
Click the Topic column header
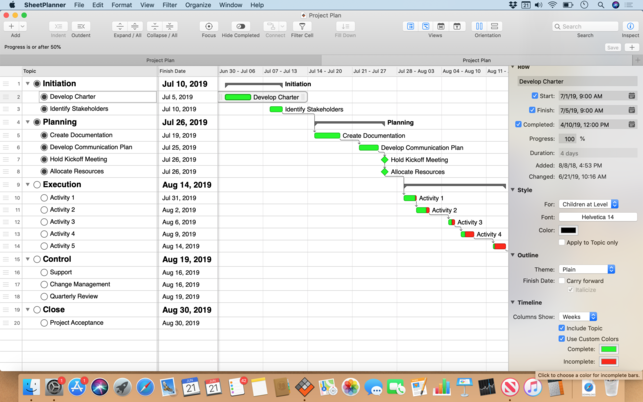point(90,71)
